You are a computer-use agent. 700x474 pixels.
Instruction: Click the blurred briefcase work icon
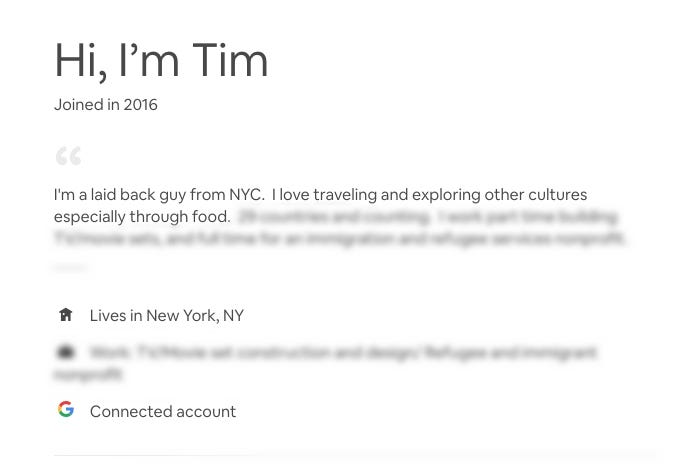[x=66, y=352]
